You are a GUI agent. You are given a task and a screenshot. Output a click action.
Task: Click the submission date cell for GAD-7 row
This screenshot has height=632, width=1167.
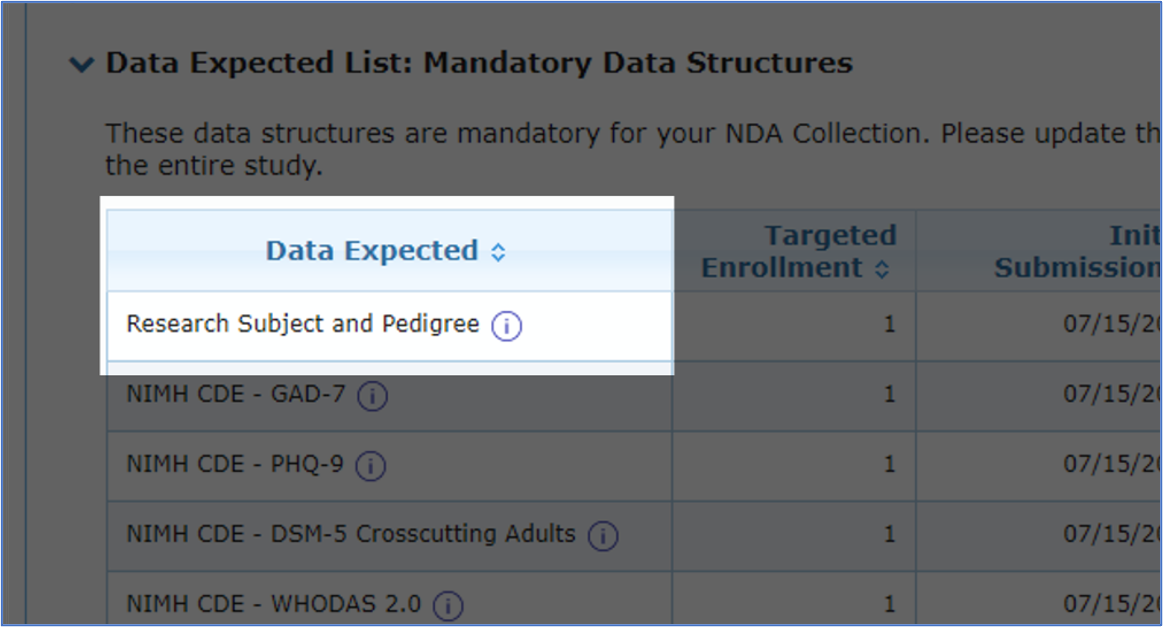click(x=1112, y=396)
